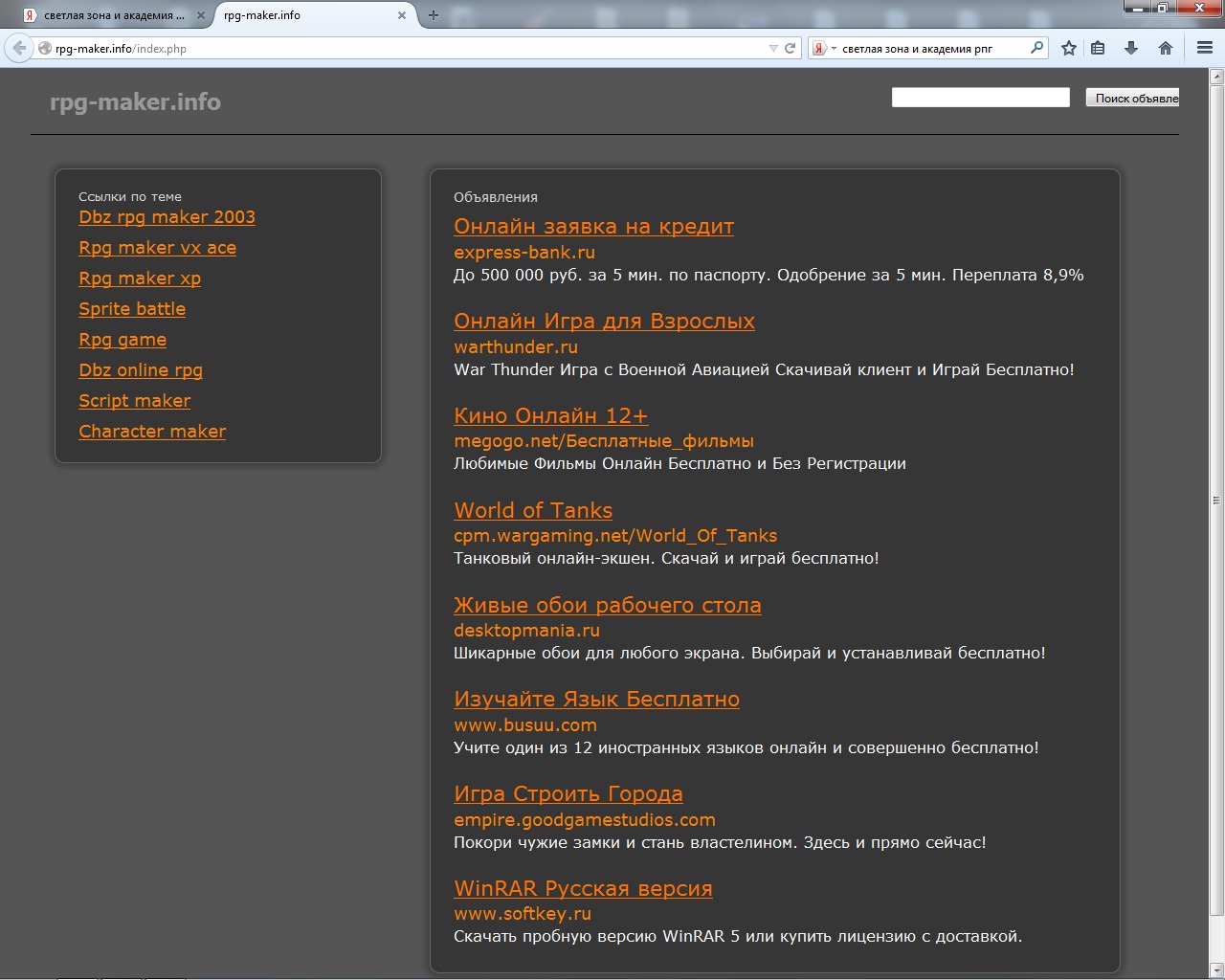1225x980 pixels.
Task: Visit the 'Sprite battle' link
Action: 132,309
